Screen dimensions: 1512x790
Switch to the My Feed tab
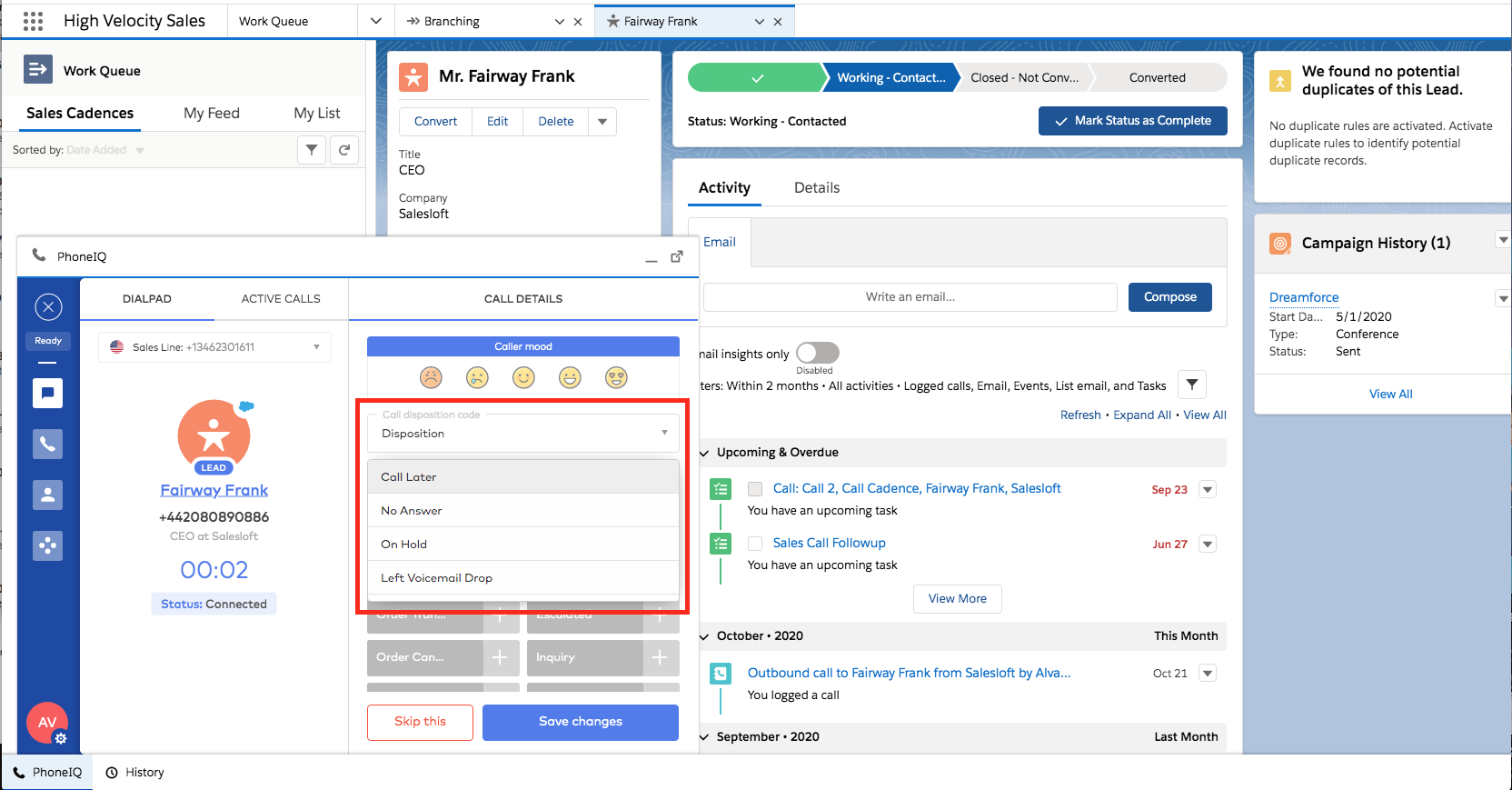pos(212,113)
